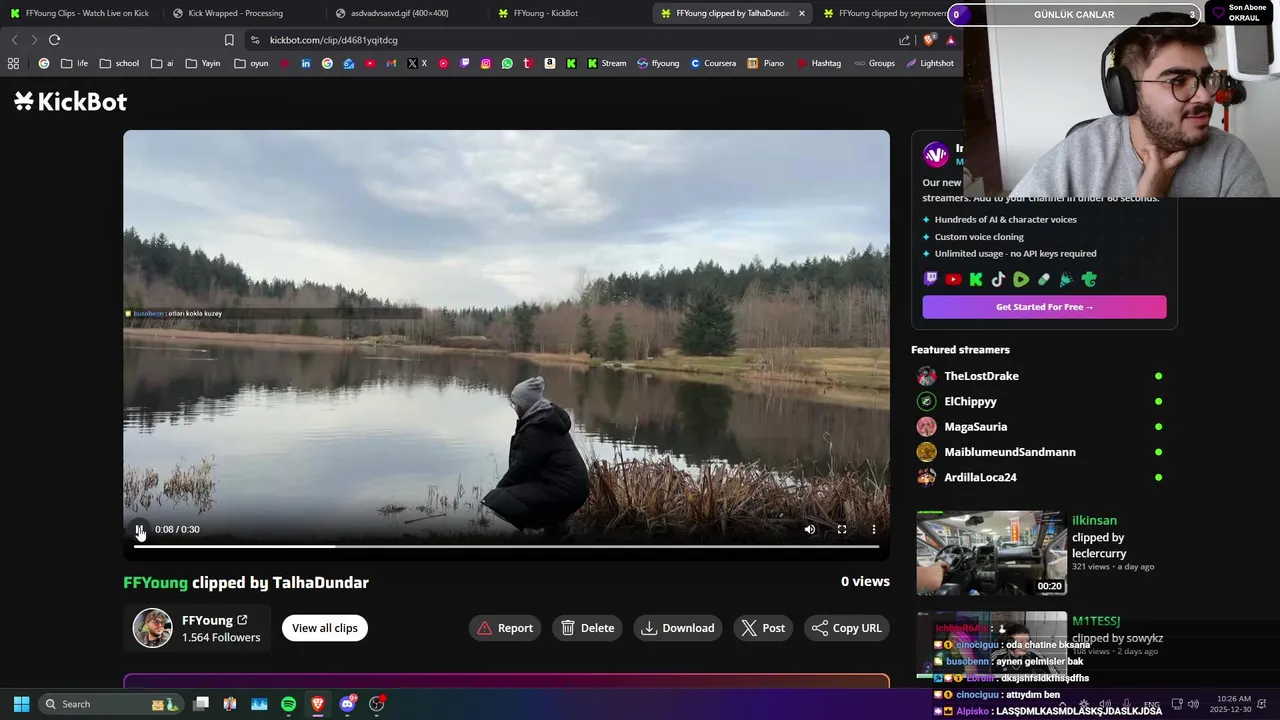The image size is (1280, 720).
Task: Open the Windows Start menu
Action: click(21, 704)
